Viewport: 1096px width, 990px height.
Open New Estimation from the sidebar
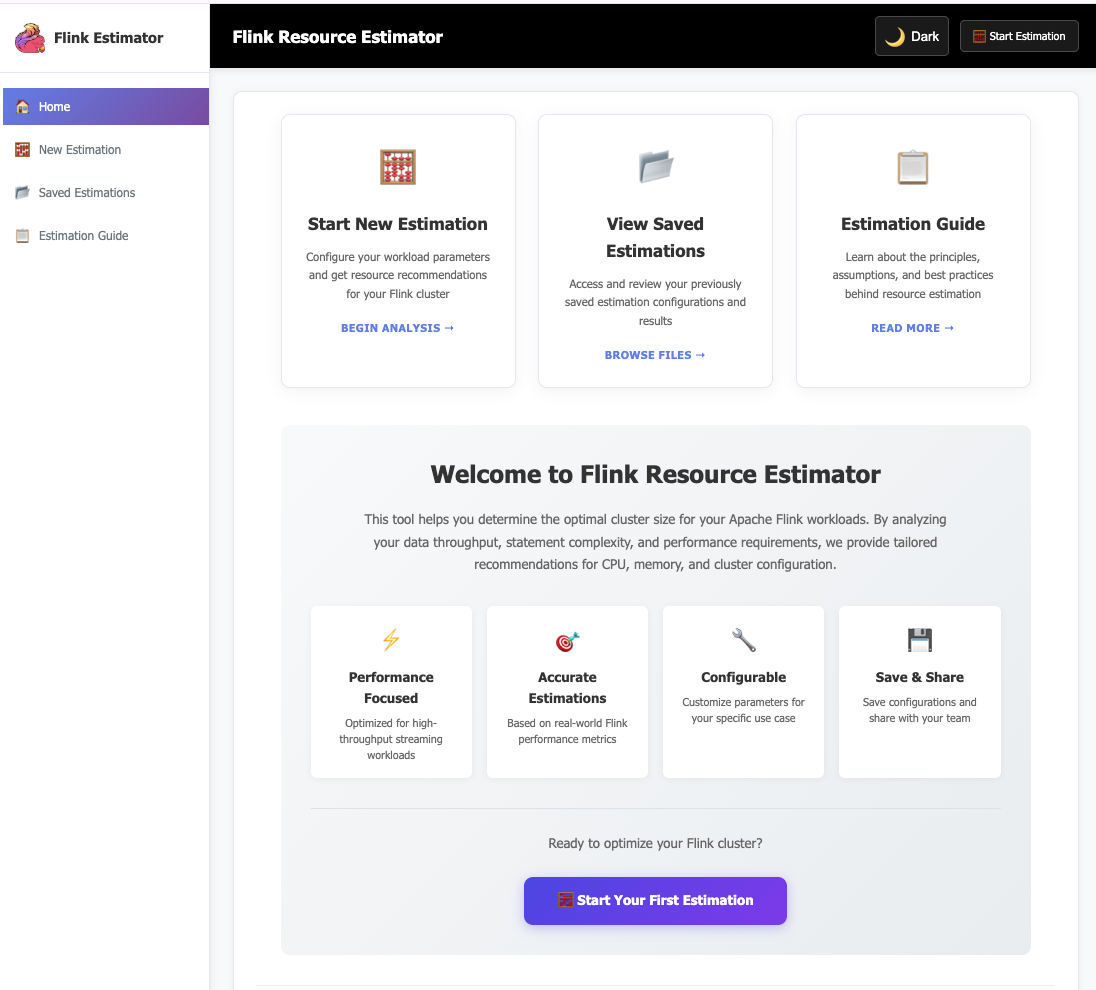point(80,150)
